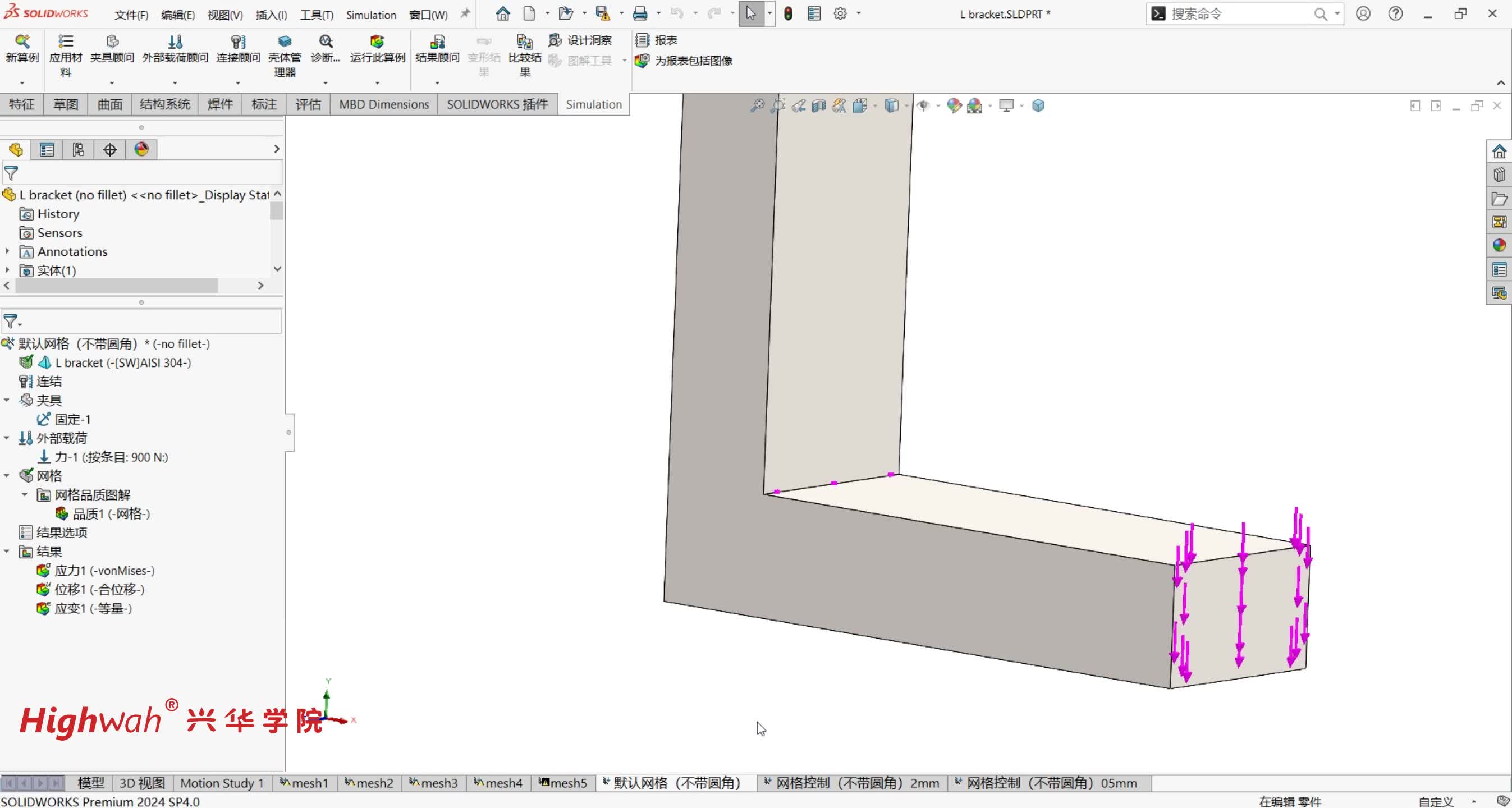Open the Results Advisor (结果顾问) dropdown arrow
Image resolution: width=1512 pixels, height=808 pixels.
coord(437,82)
